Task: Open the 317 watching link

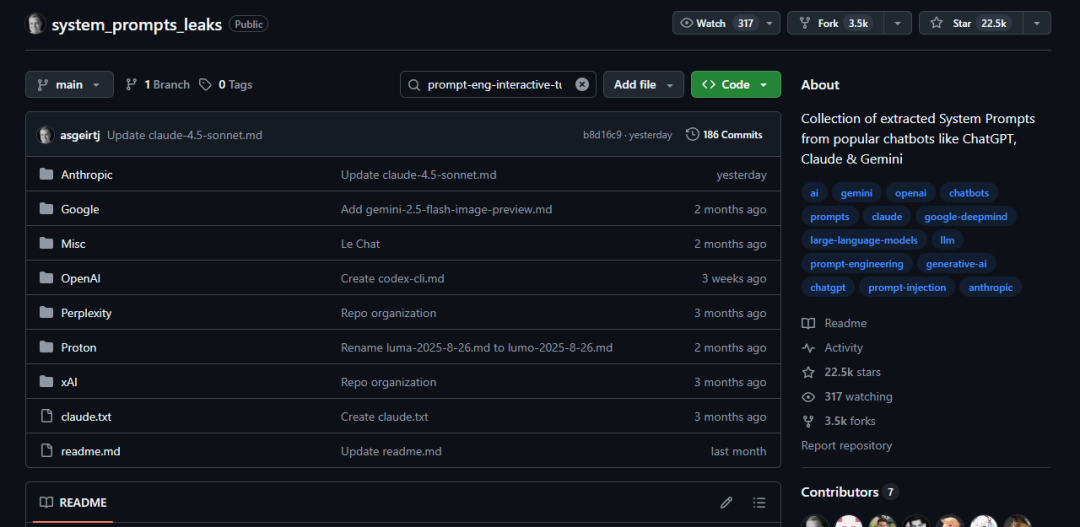Action: (x=848, y=397)
